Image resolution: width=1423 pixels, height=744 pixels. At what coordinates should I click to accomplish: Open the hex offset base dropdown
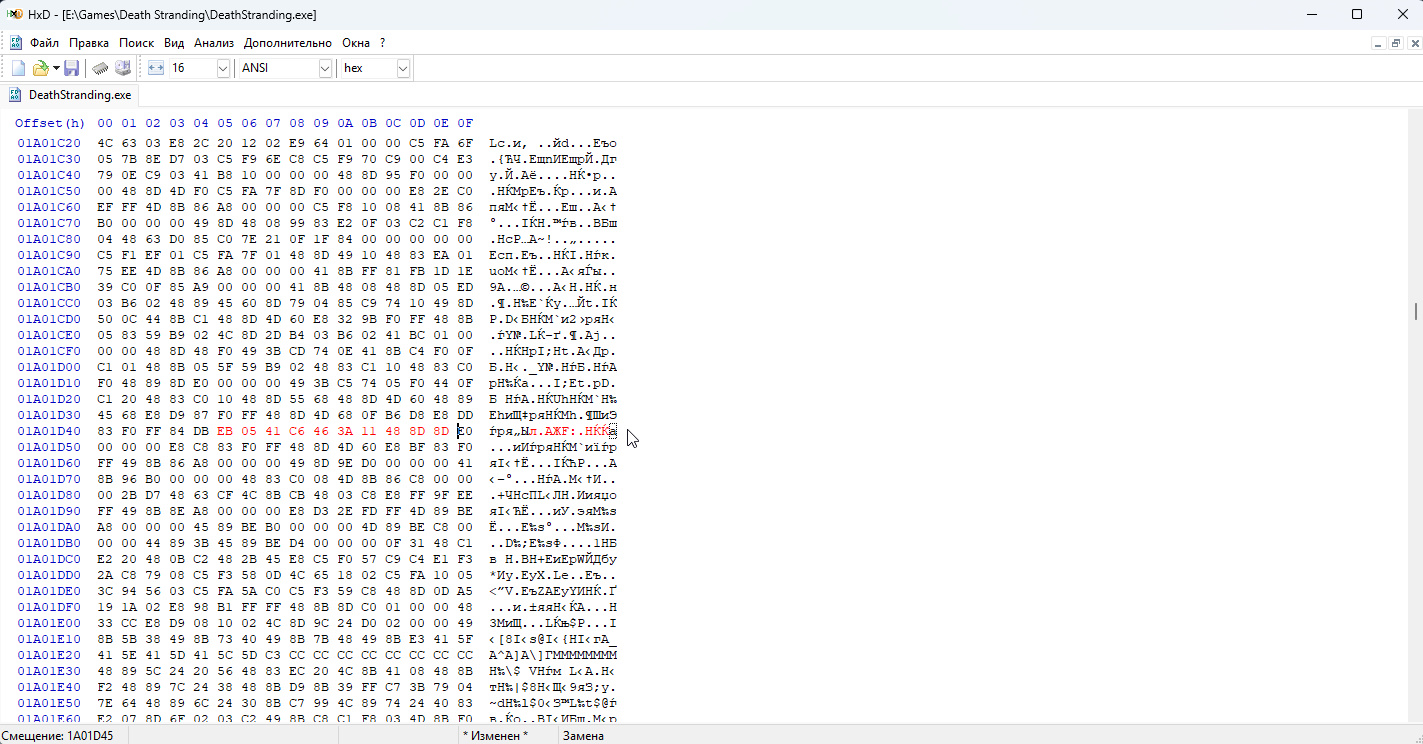click(x=403, y=68)
